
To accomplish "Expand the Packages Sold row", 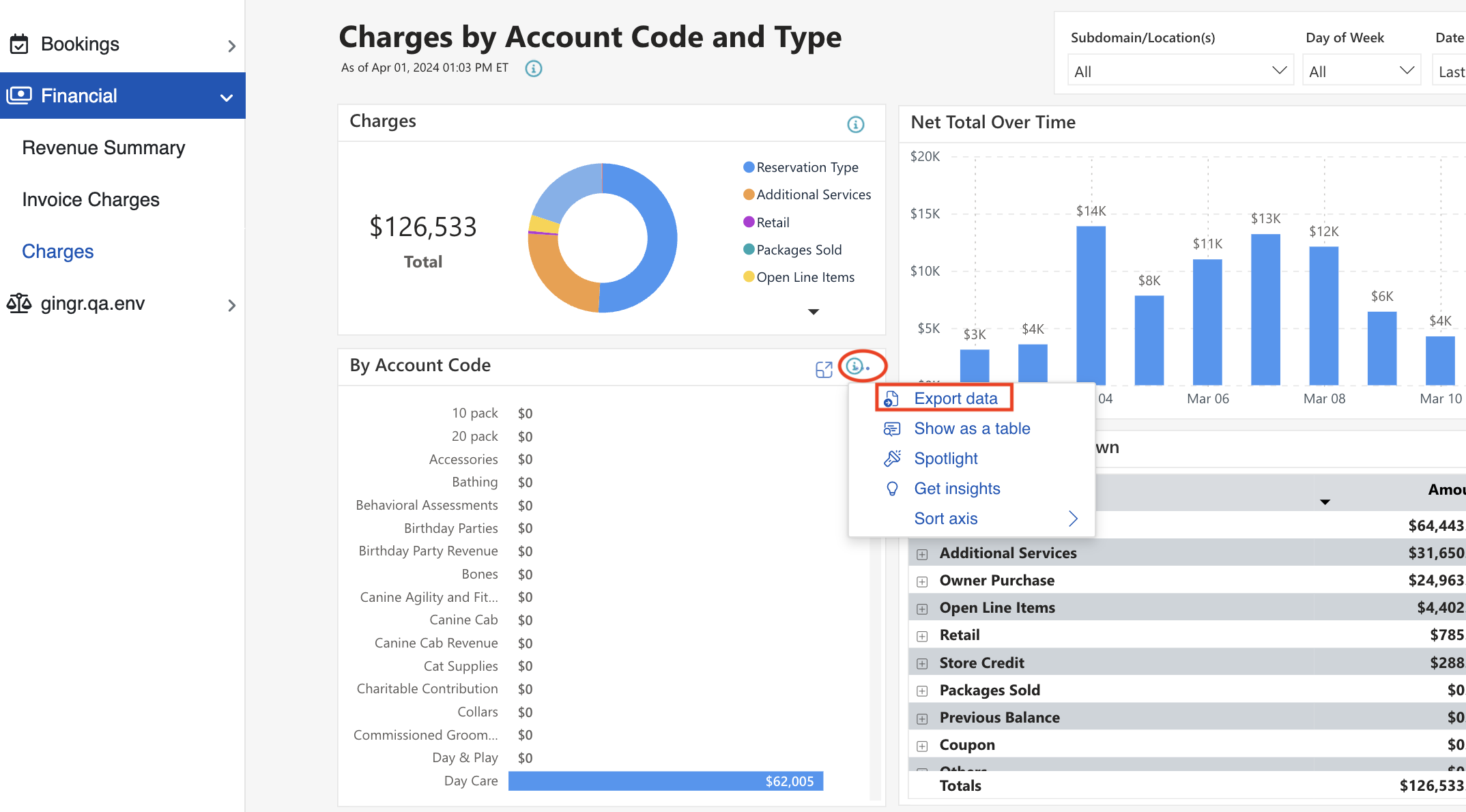I will point(922,691).
